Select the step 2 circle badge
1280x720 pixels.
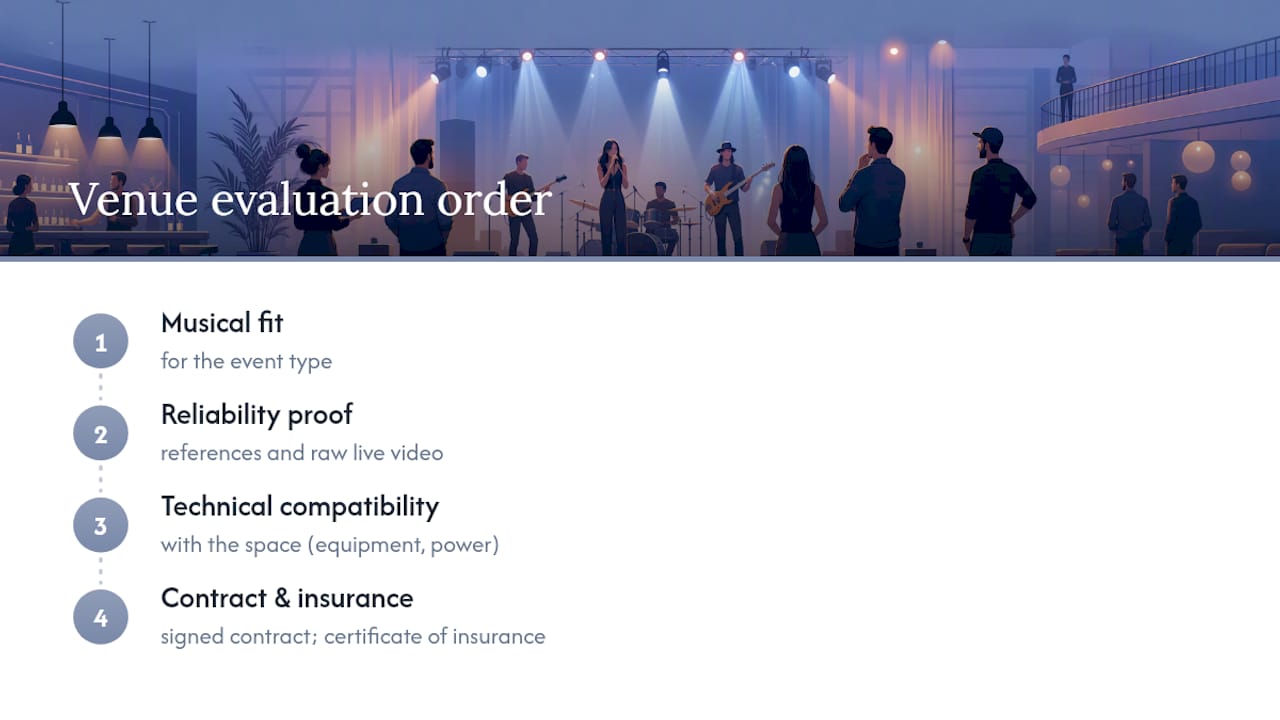click(x=100, y=434)
